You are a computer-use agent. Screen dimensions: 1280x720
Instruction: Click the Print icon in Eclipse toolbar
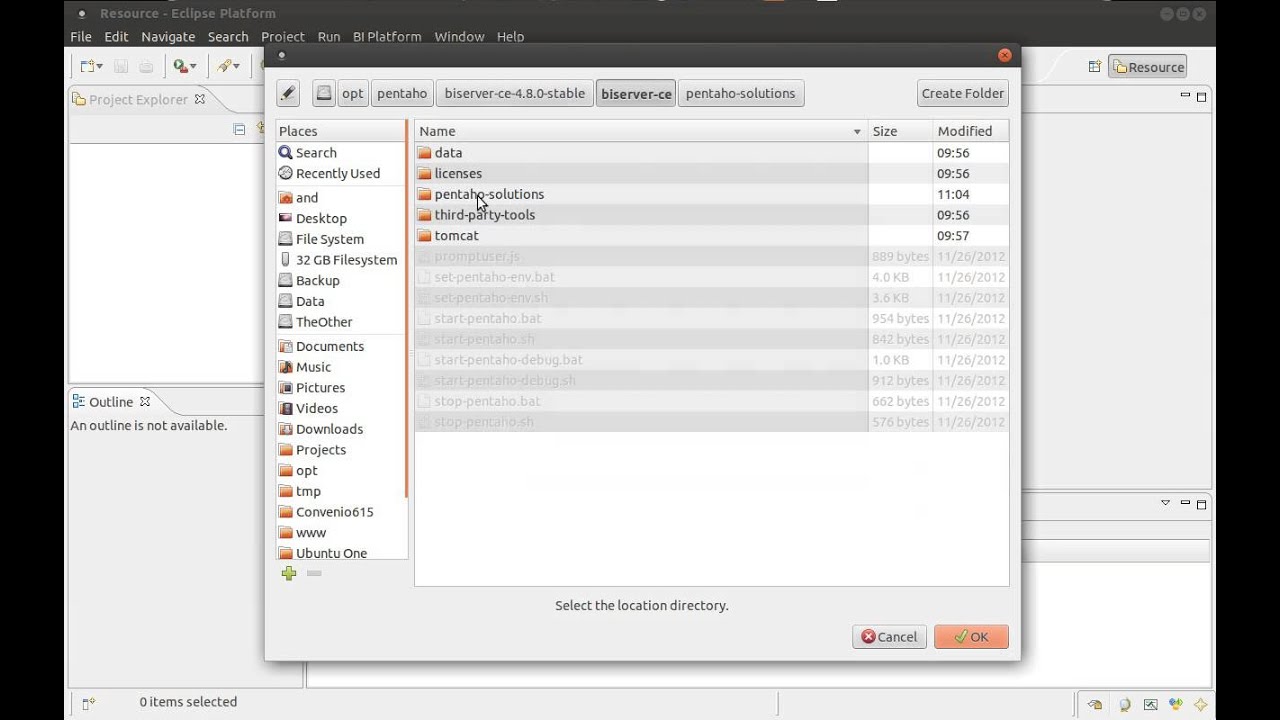(x=146, y=66)
